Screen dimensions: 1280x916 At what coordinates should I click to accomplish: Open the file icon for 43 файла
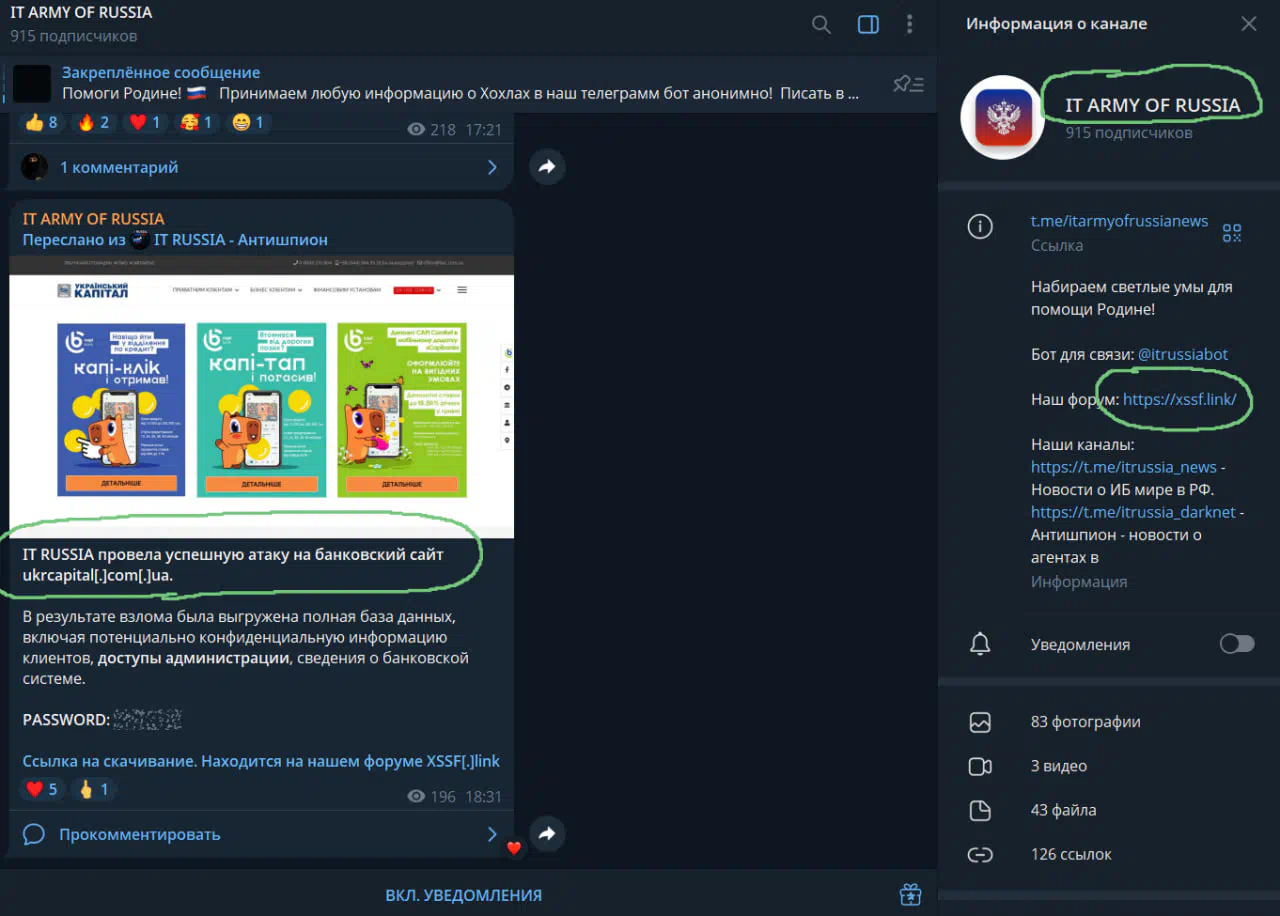(980, 810)
